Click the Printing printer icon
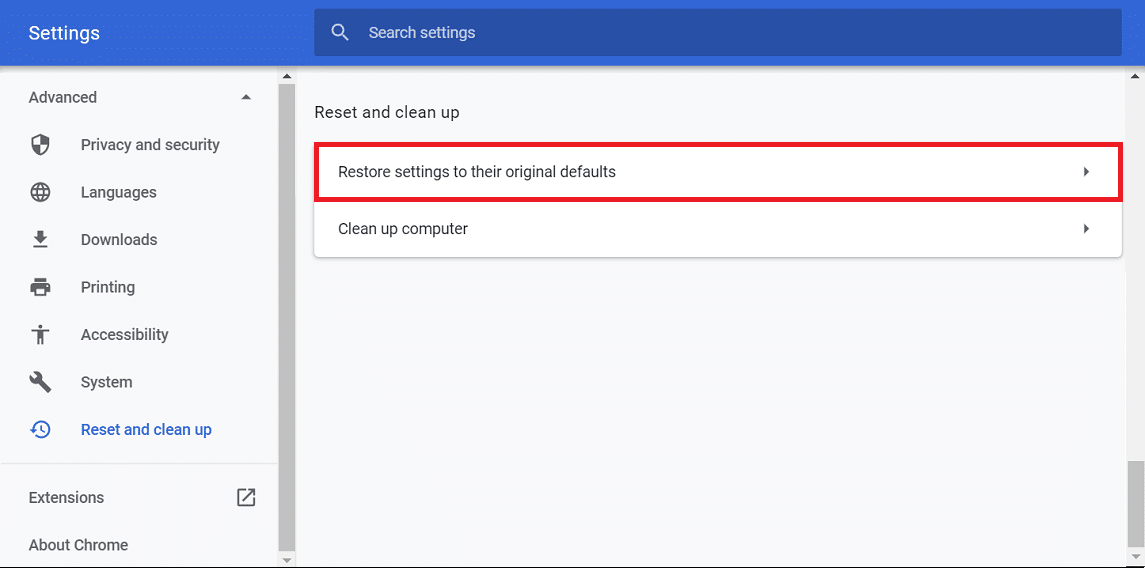 click(x=40, y=287)
